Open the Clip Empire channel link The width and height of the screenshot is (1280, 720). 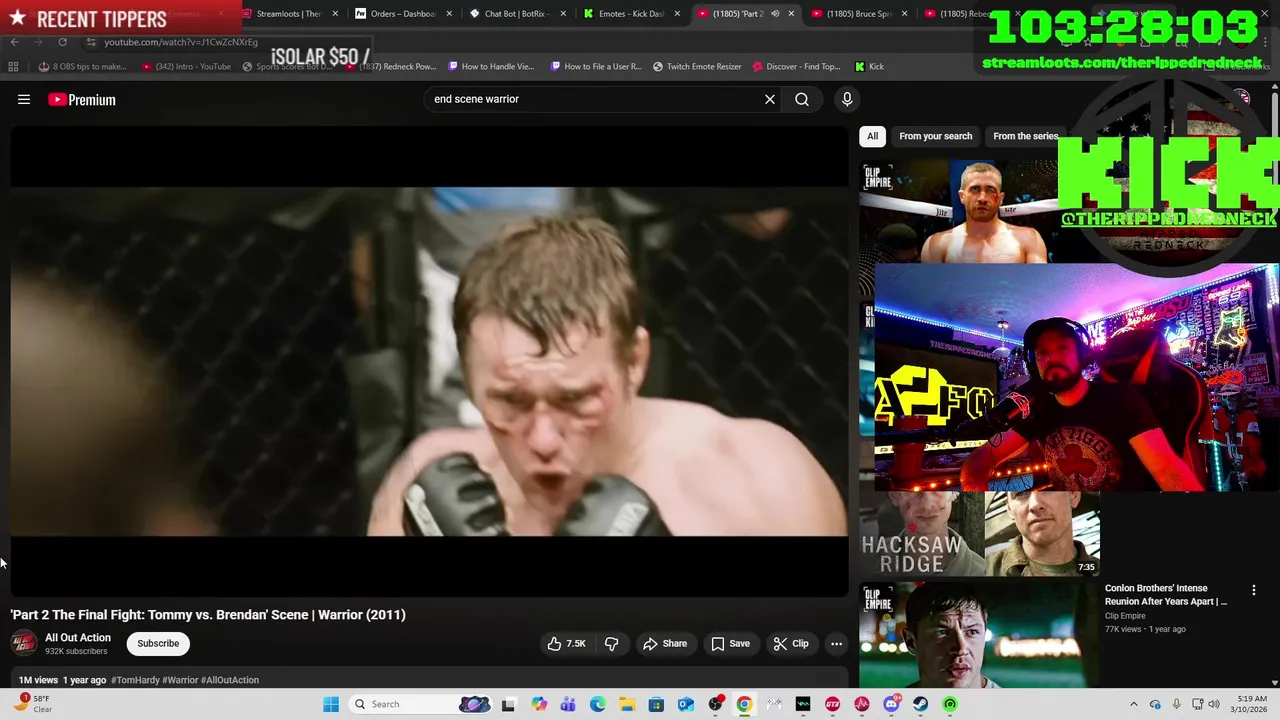(x=1125, y=616)
